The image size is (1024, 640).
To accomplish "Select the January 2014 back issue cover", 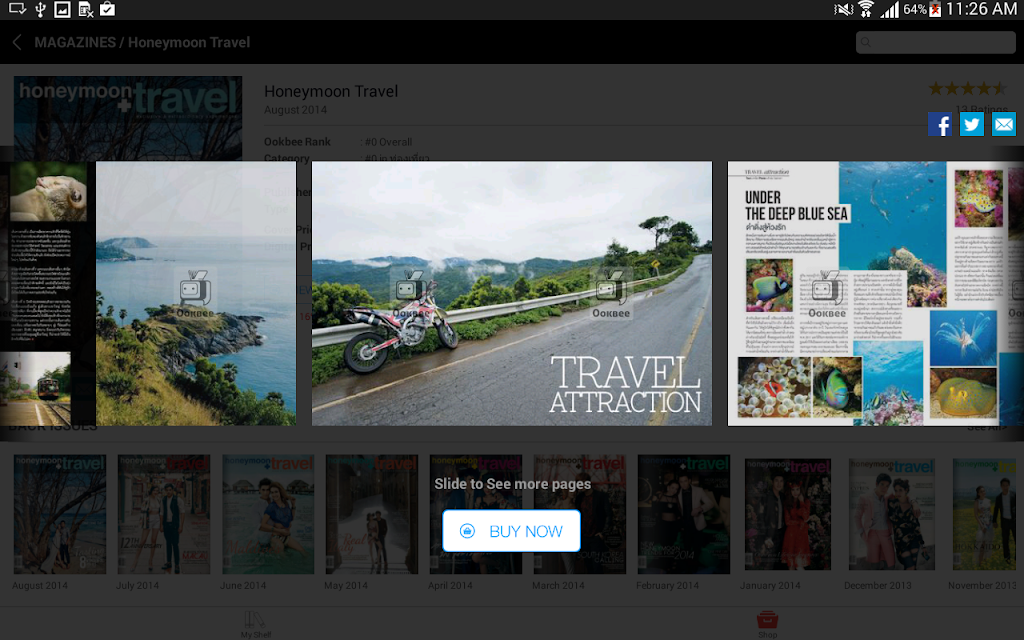I will [x=788, y=515].
